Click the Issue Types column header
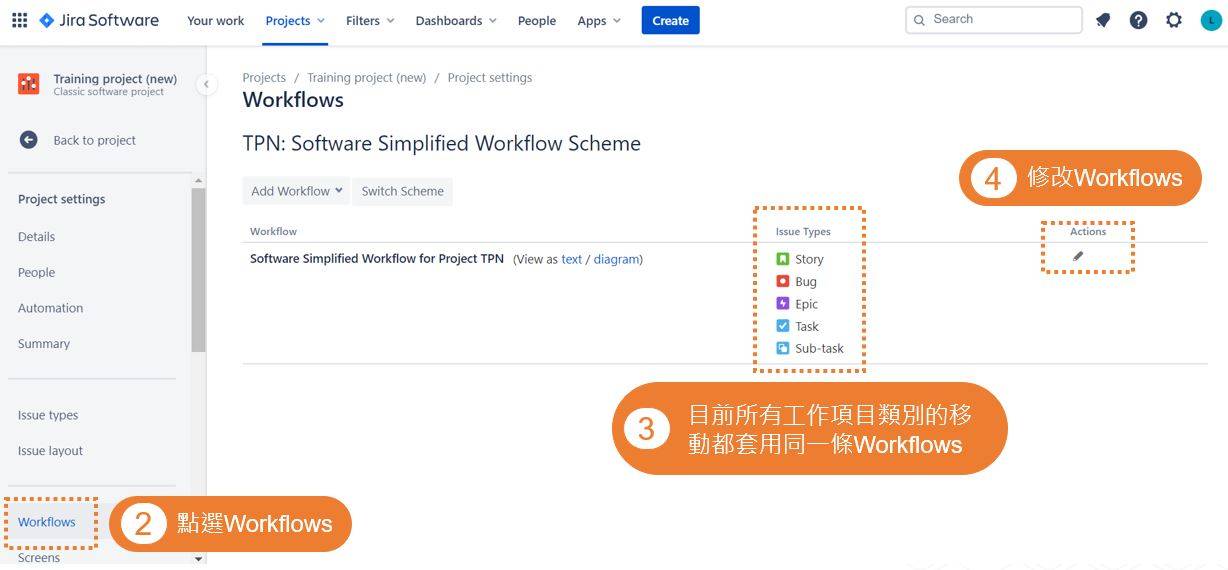Viewport: 1228px width, 570px height. pos(803,231)
